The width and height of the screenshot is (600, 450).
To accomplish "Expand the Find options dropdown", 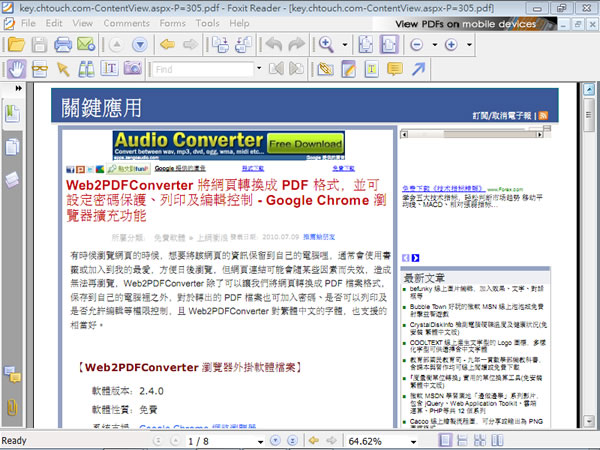I will pos(260,69).
